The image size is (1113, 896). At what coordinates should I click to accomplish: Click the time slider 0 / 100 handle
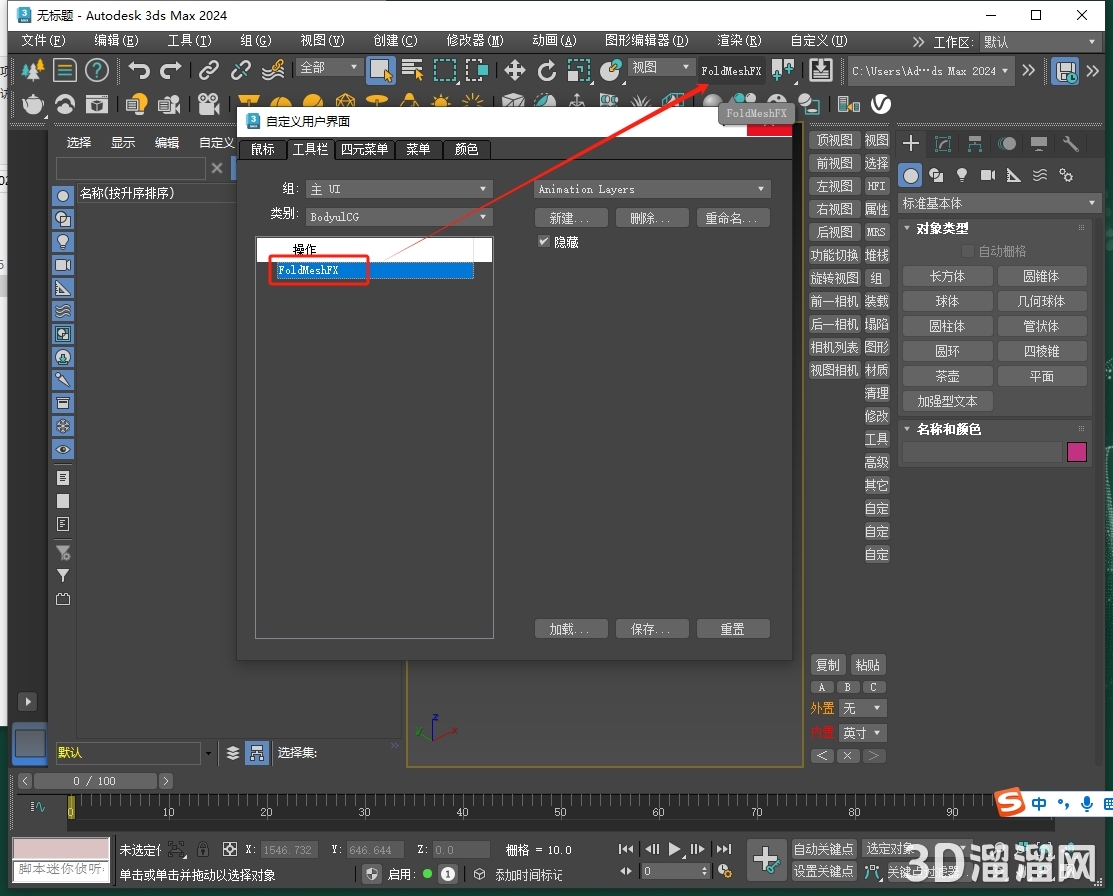[x=95, y=781]
